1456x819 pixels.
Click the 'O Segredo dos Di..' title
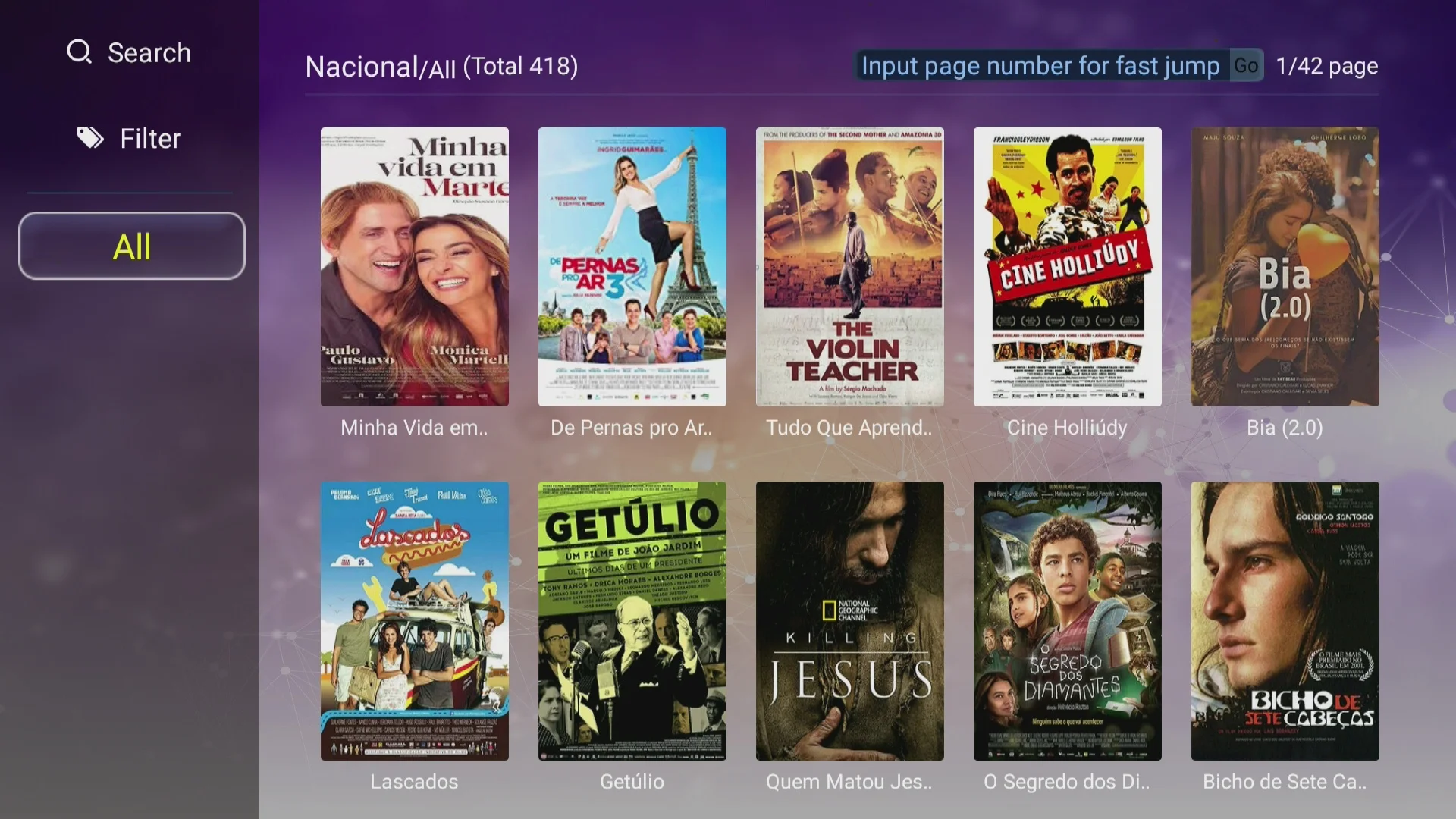coord(1067,782)
